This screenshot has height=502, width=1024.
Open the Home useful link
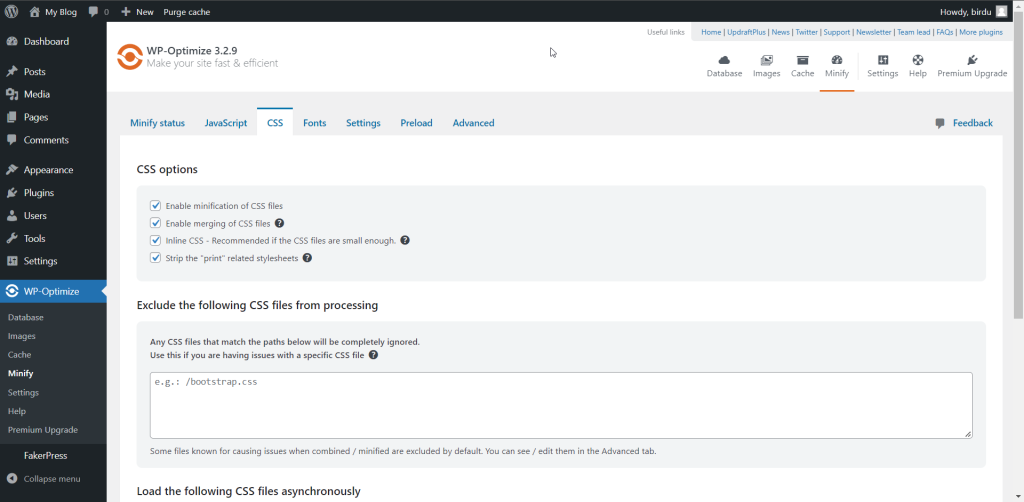click(711, 32)
